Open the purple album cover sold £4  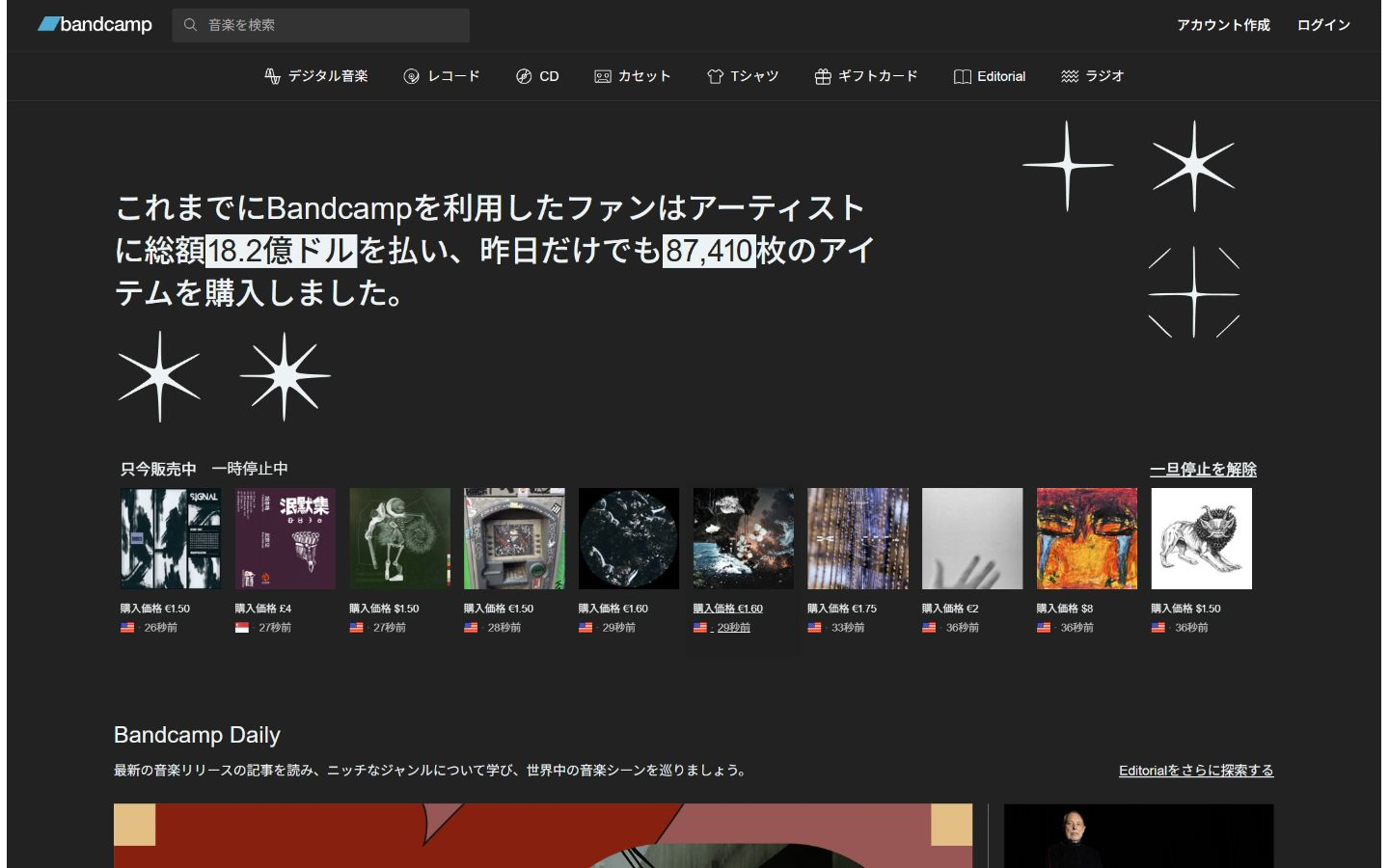pyautogui.click(x=286, y=538)
